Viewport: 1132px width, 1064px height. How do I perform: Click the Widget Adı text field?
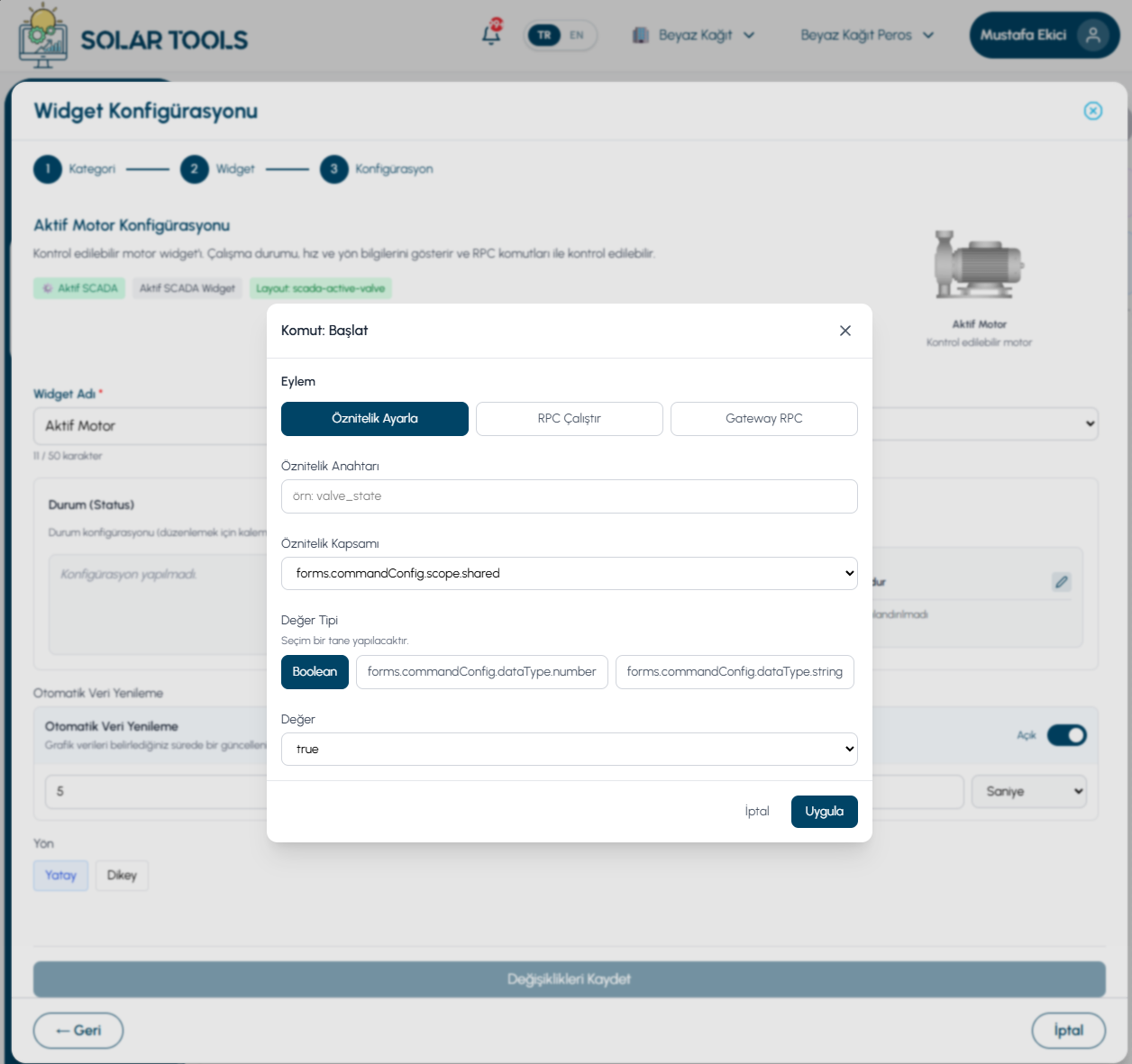point(151,425)
